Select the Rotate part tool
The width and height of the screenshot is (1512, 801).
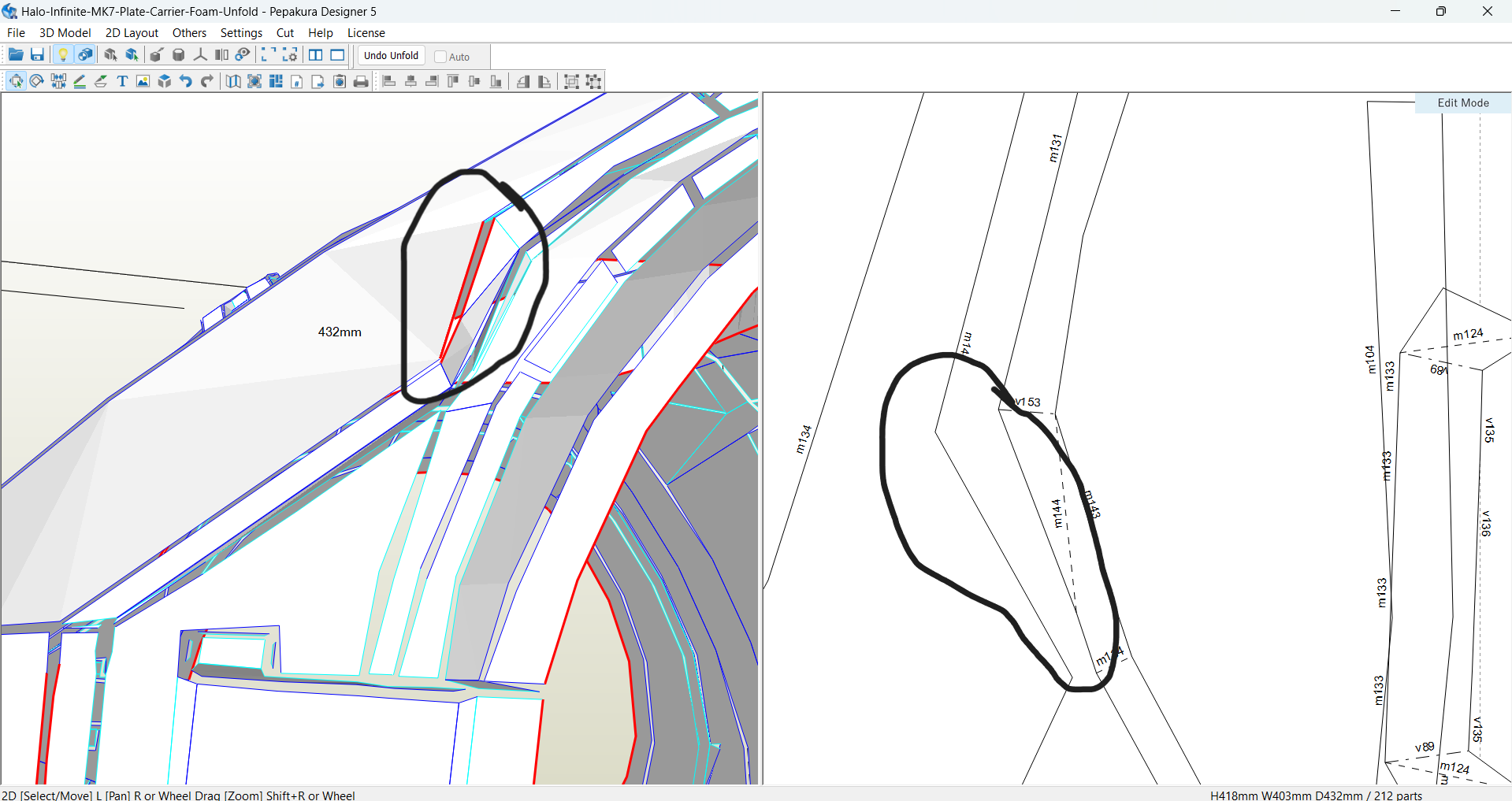point(37,81)
